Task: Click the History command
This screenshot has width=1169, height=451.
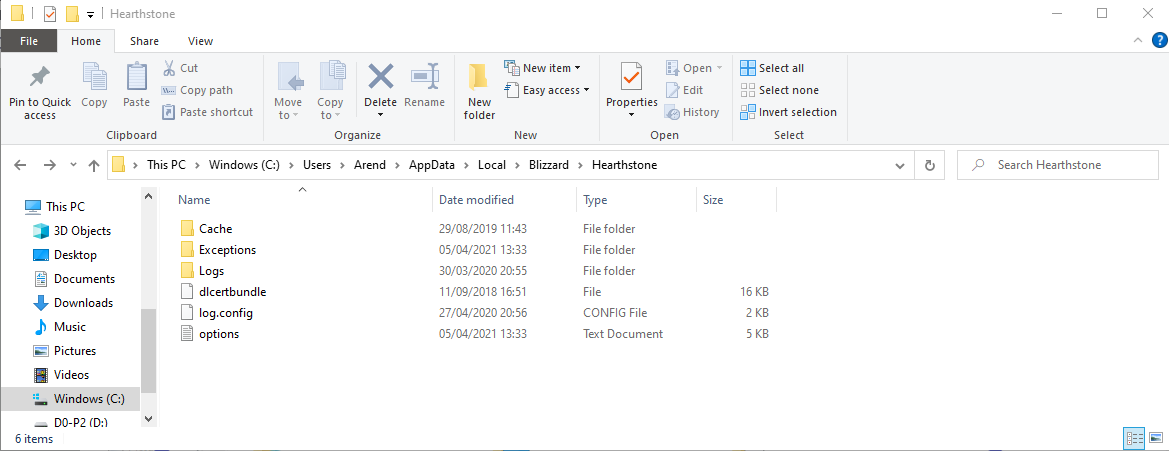Action: coord(692,112)
